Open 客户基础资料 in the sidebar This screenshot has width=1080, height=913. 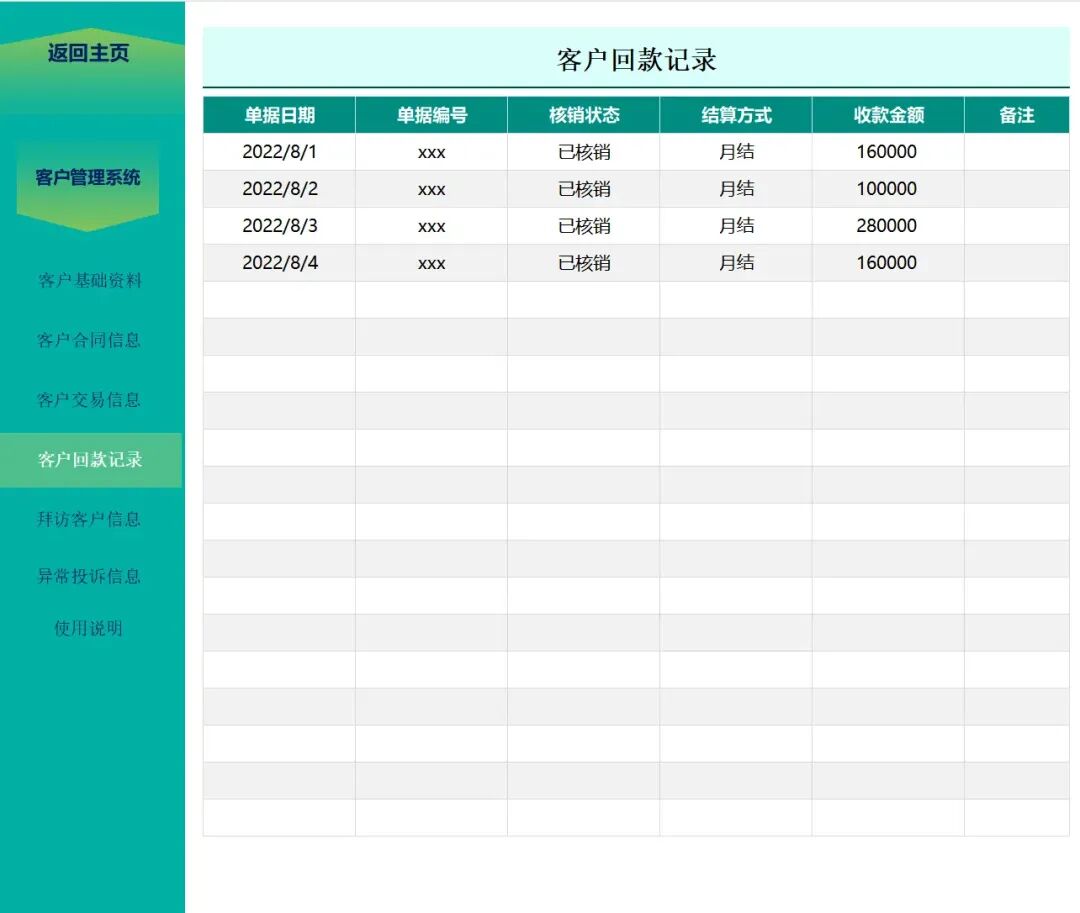90,280
